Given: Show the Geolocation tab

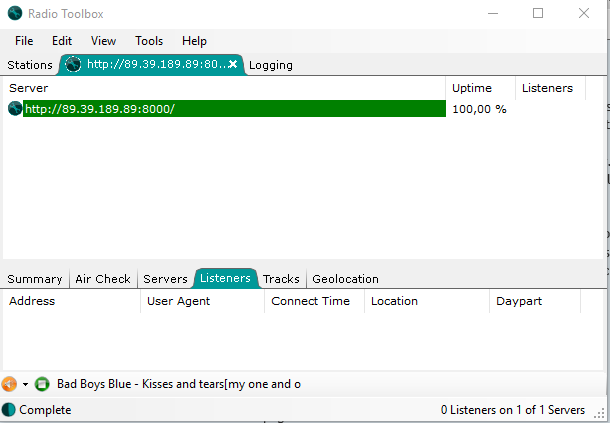Looking at the screenshot, I should (345, 279).
